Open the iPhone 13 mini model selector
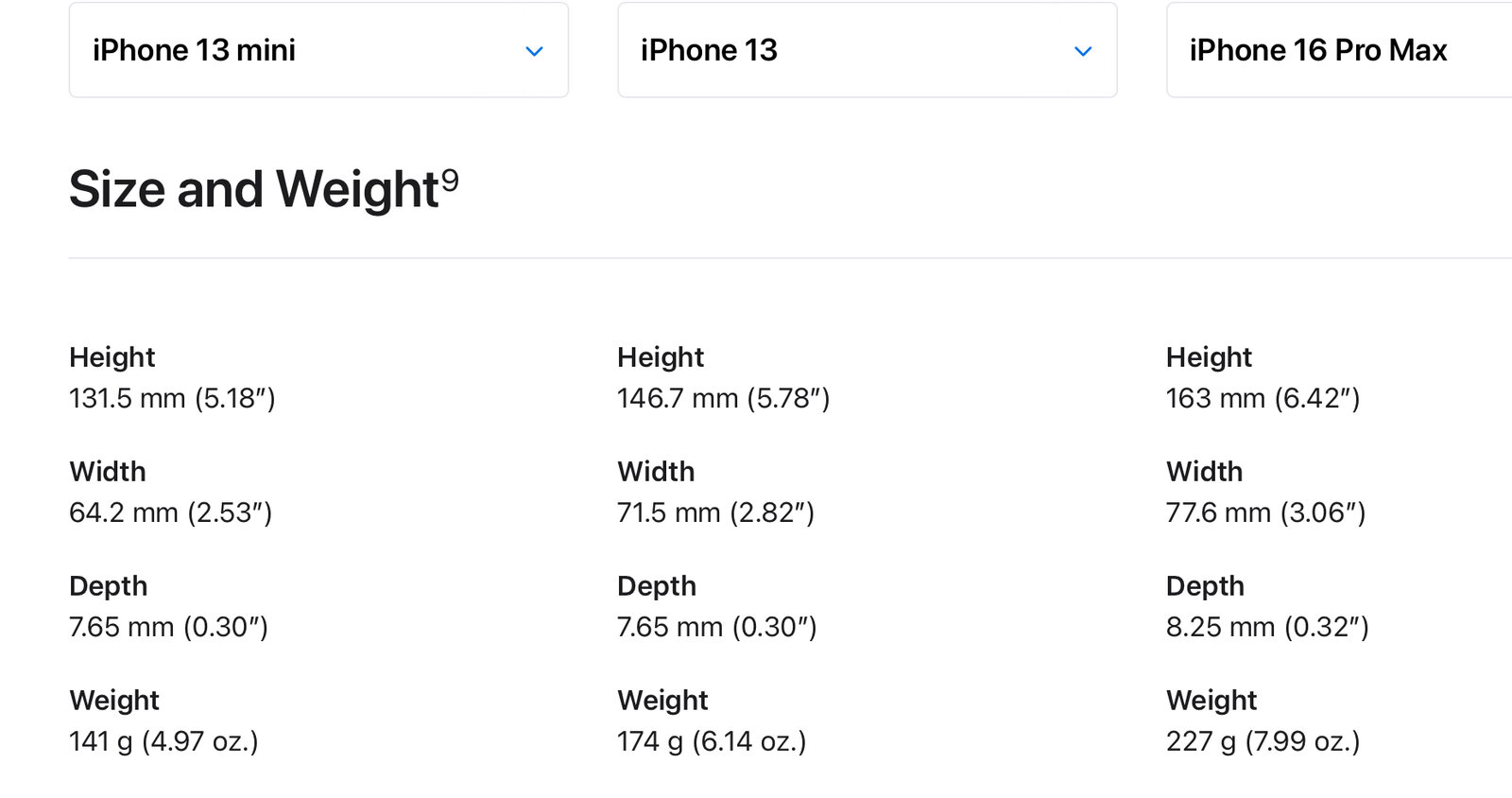Image resolution: width=1512 pixels, height=798 pixels. [318, 50]
